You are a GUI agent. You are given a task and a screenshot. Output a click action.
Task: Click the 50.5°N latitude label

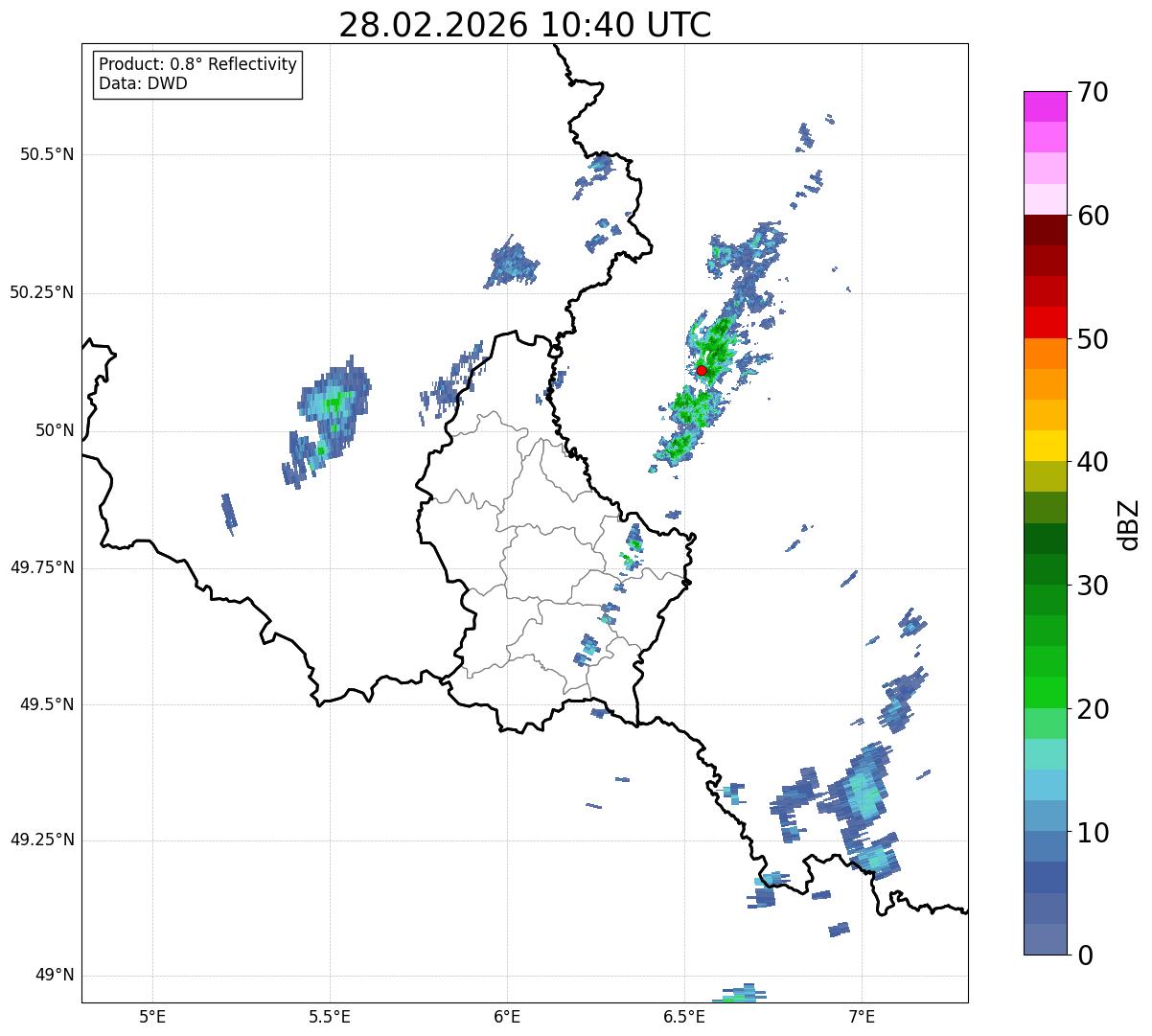coord(47,154)
